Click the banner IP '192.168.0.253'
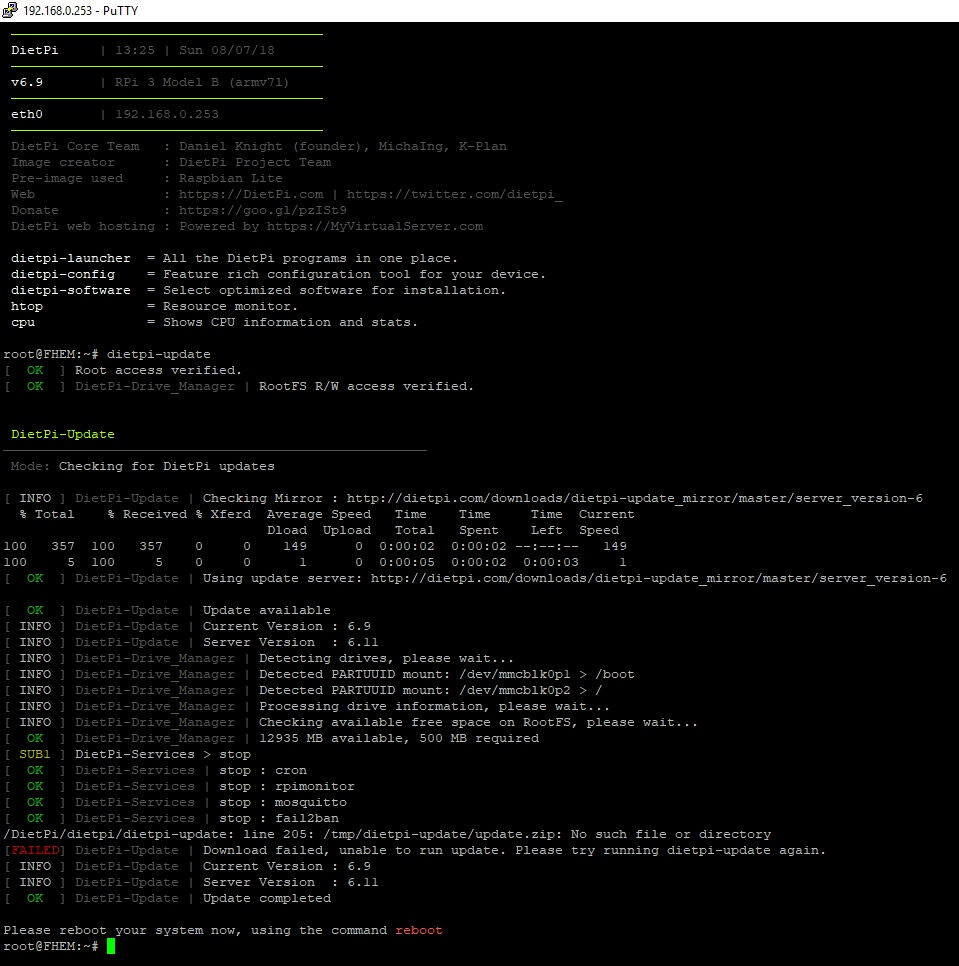This screenshot has height=966, width=959. point(167,115)
